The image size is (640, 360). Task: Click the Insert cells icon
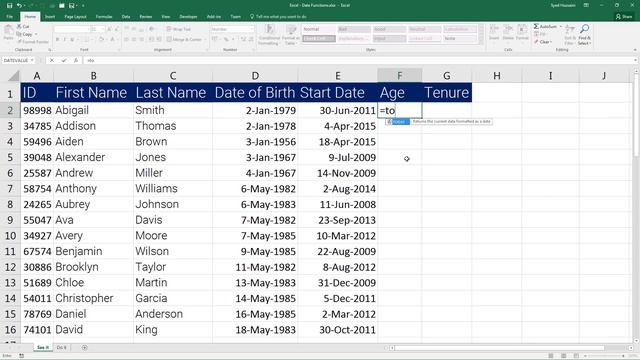click(x=494, y=29)
